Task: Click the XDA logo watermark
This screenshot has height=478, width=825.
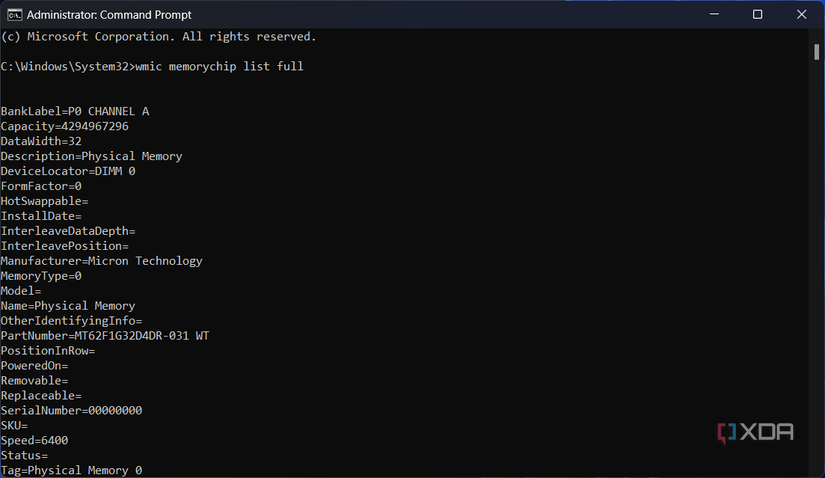Action: tap(755, 432)
